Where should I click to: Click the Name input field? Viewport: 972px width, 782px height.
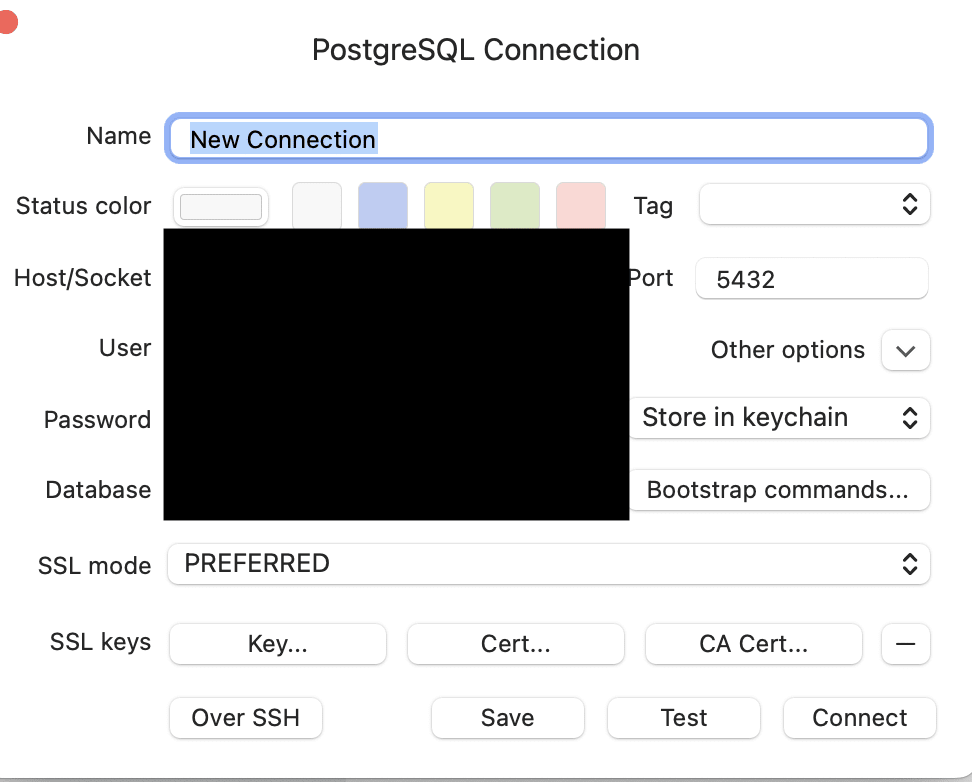(549, 138)
